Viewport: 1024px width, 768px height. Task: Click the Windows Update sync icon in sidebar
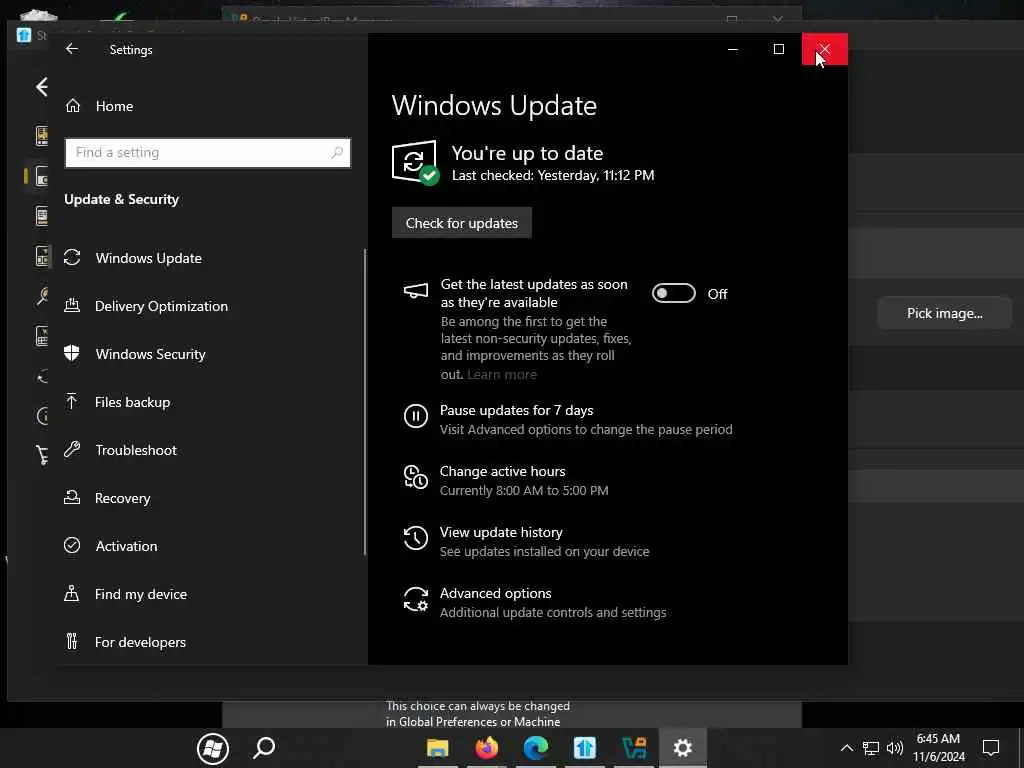click(72, 257)
